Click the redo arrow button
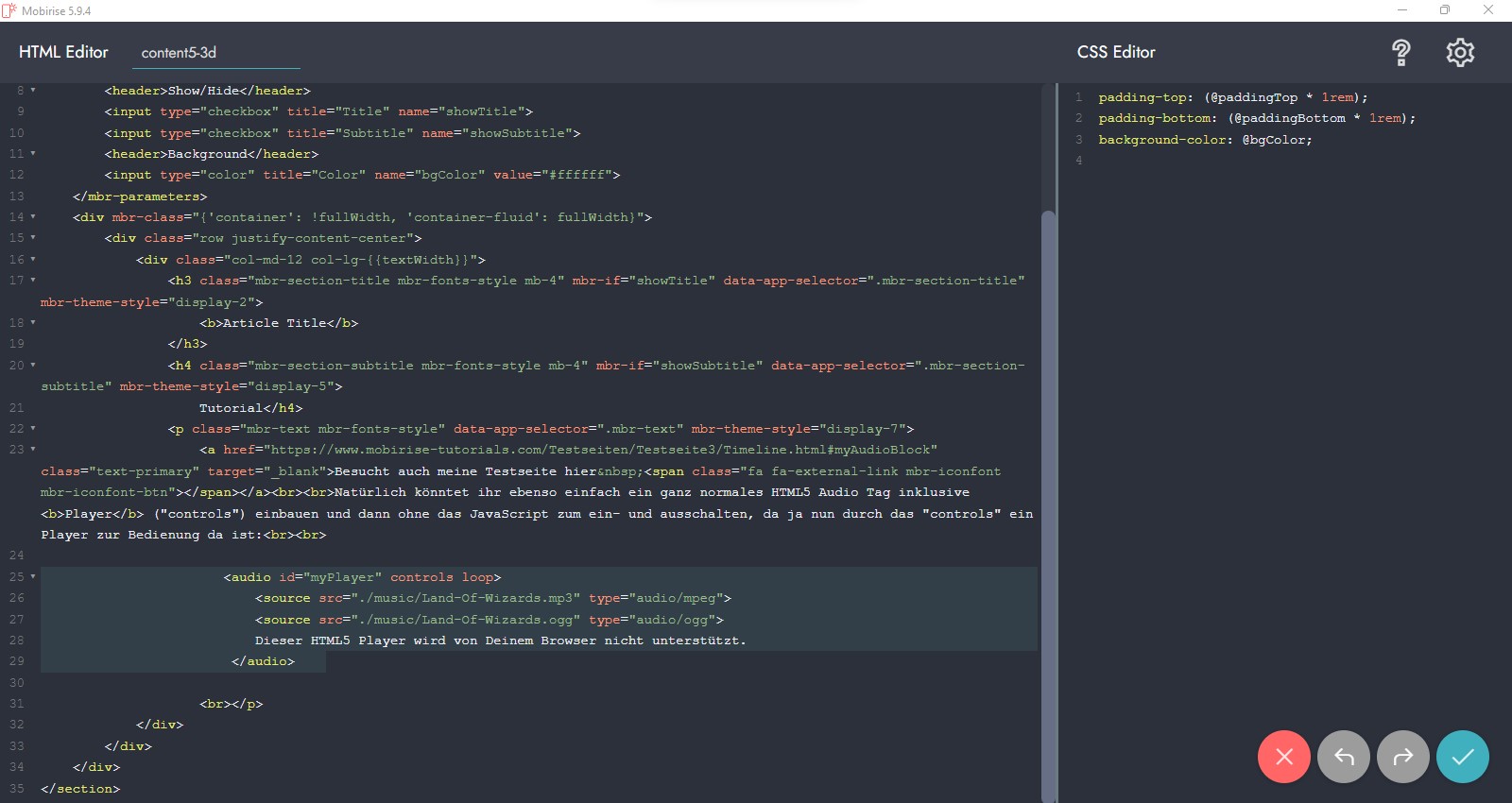Screen dimensions: 1512x803 click(x=1403, y=757)
